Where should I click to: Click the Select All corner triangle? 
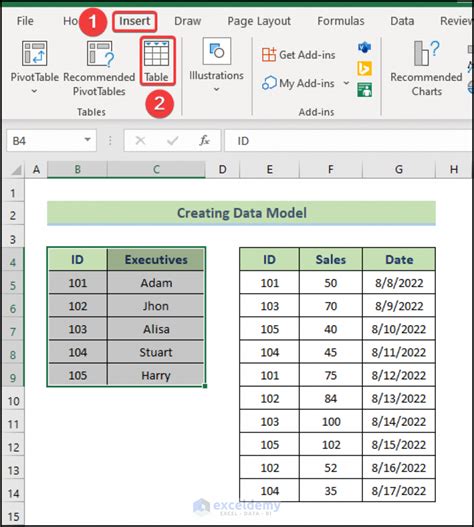coord(16,170)
